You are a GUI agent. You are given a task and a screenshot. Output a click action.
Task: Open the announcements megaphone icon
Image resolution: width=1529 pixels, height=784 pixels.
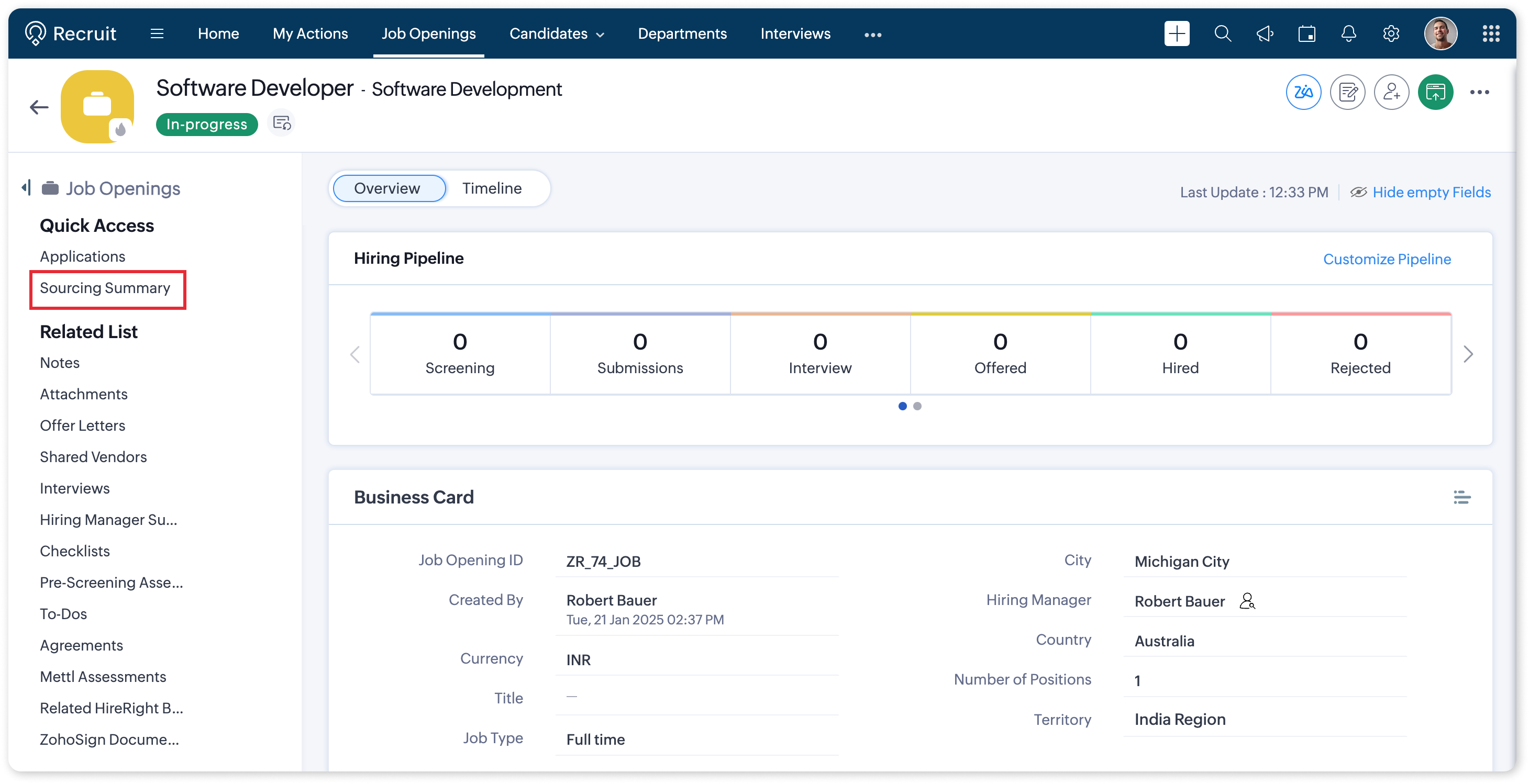[1265, 34]
